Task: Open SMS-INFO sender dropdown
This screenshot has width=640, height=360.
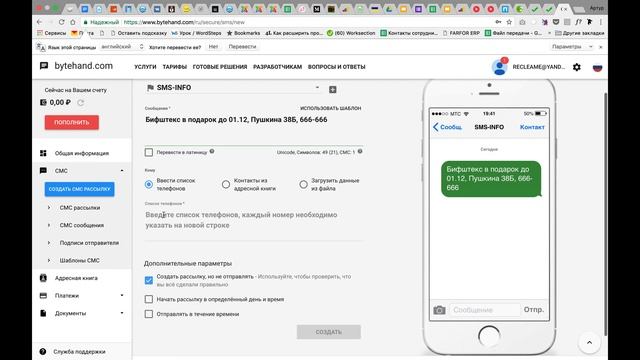Action: coord(233,87)
